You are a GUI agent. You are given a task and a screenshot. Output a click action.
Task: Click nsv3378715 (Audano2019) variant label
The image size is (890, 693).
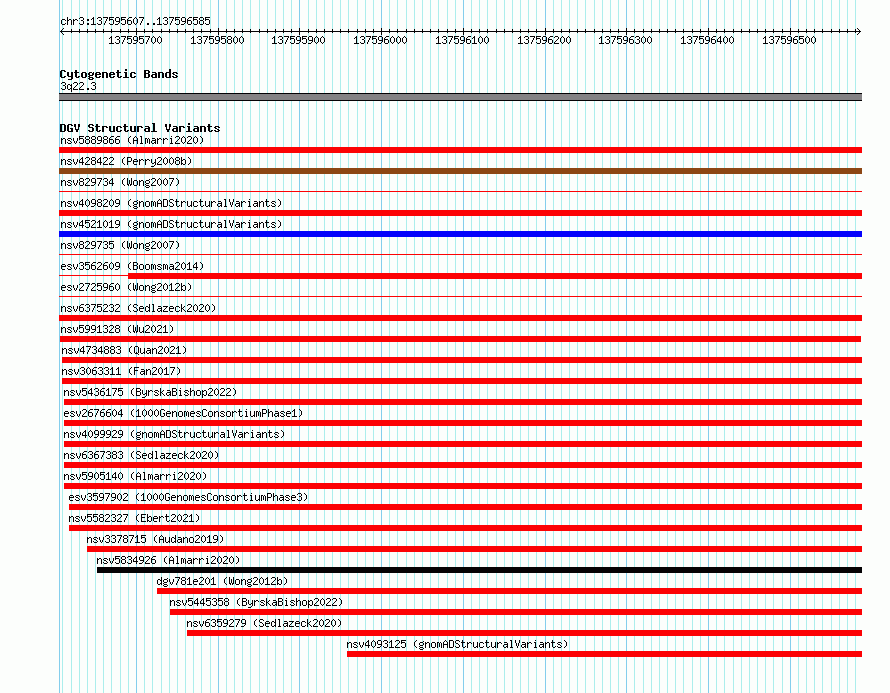point(155,539)
